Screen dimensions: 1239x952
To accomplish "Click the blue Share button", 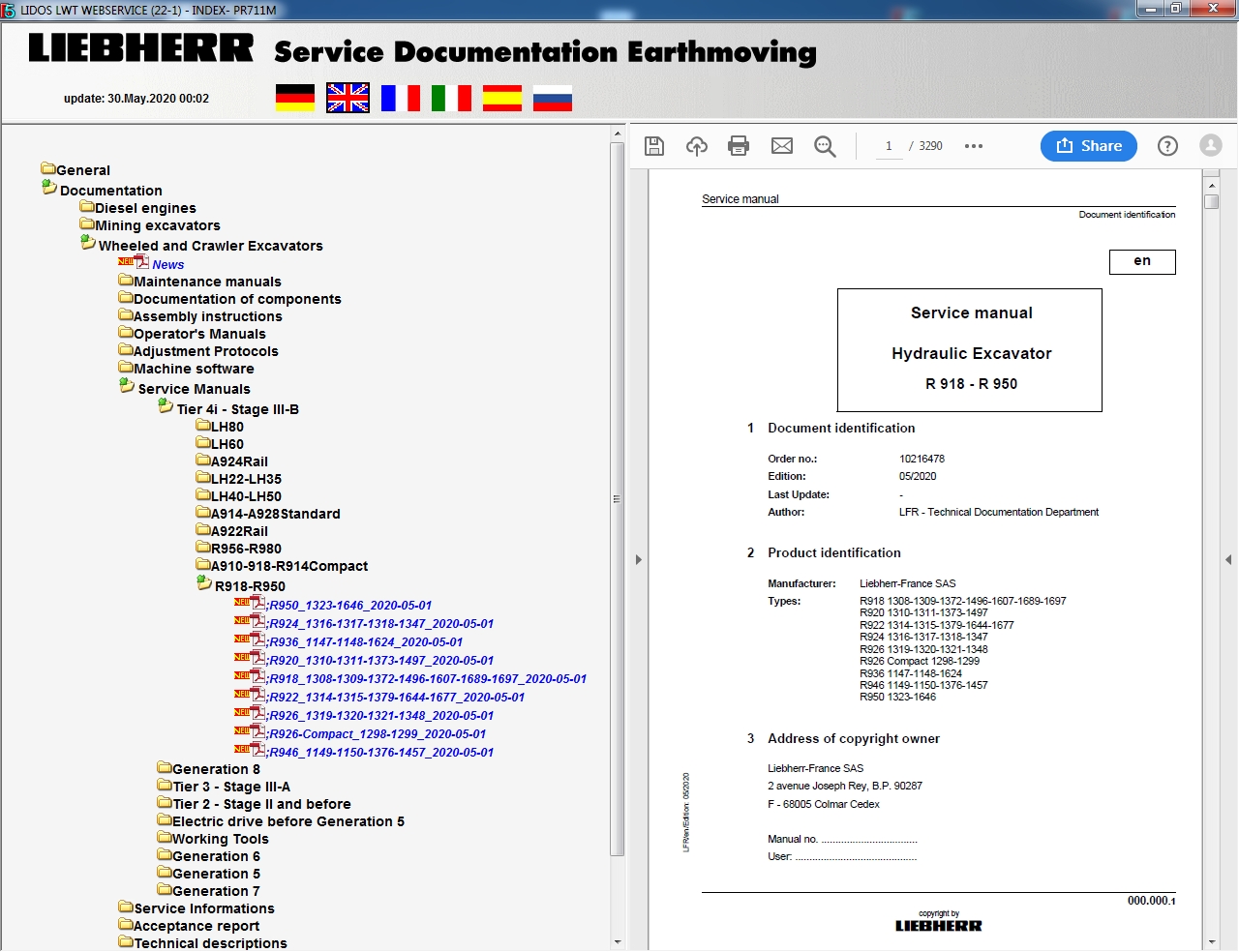I will click(x=1088, y=146).
